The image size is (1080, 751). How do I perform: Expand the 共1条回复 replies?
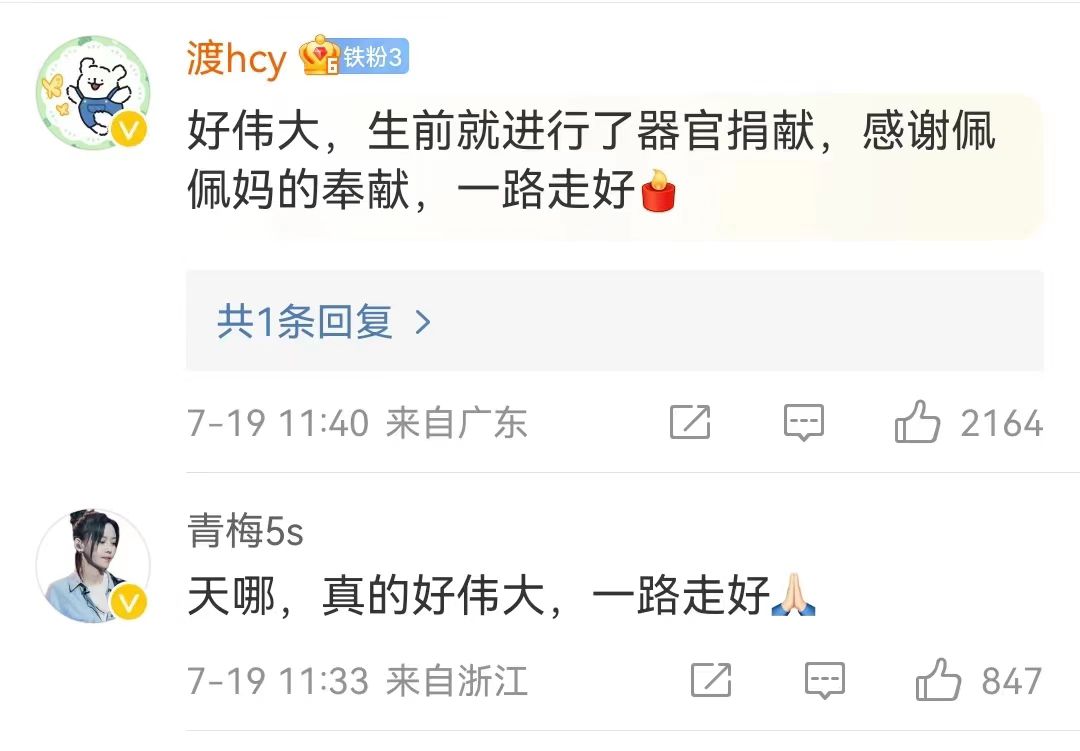click(614, 320)
